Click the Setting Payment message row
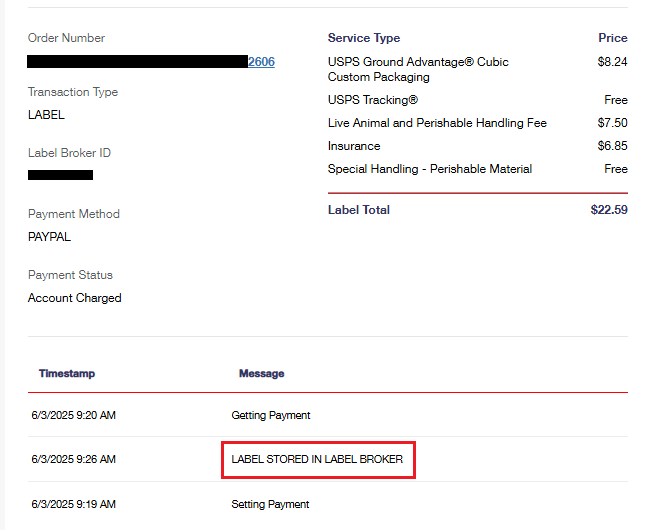 click(270, 504)
